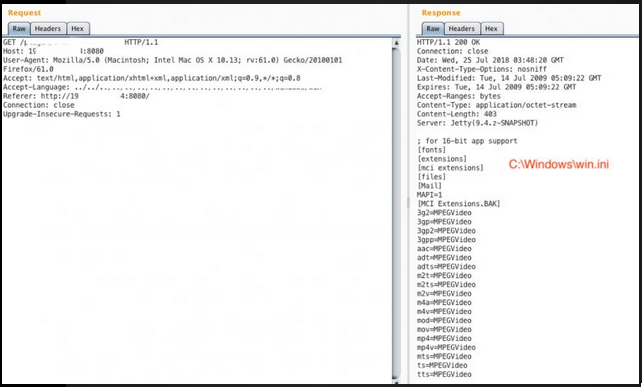Click the request pane vertical scrollbar track
Screen dimensions: 642x387
(x=396, y=212)
